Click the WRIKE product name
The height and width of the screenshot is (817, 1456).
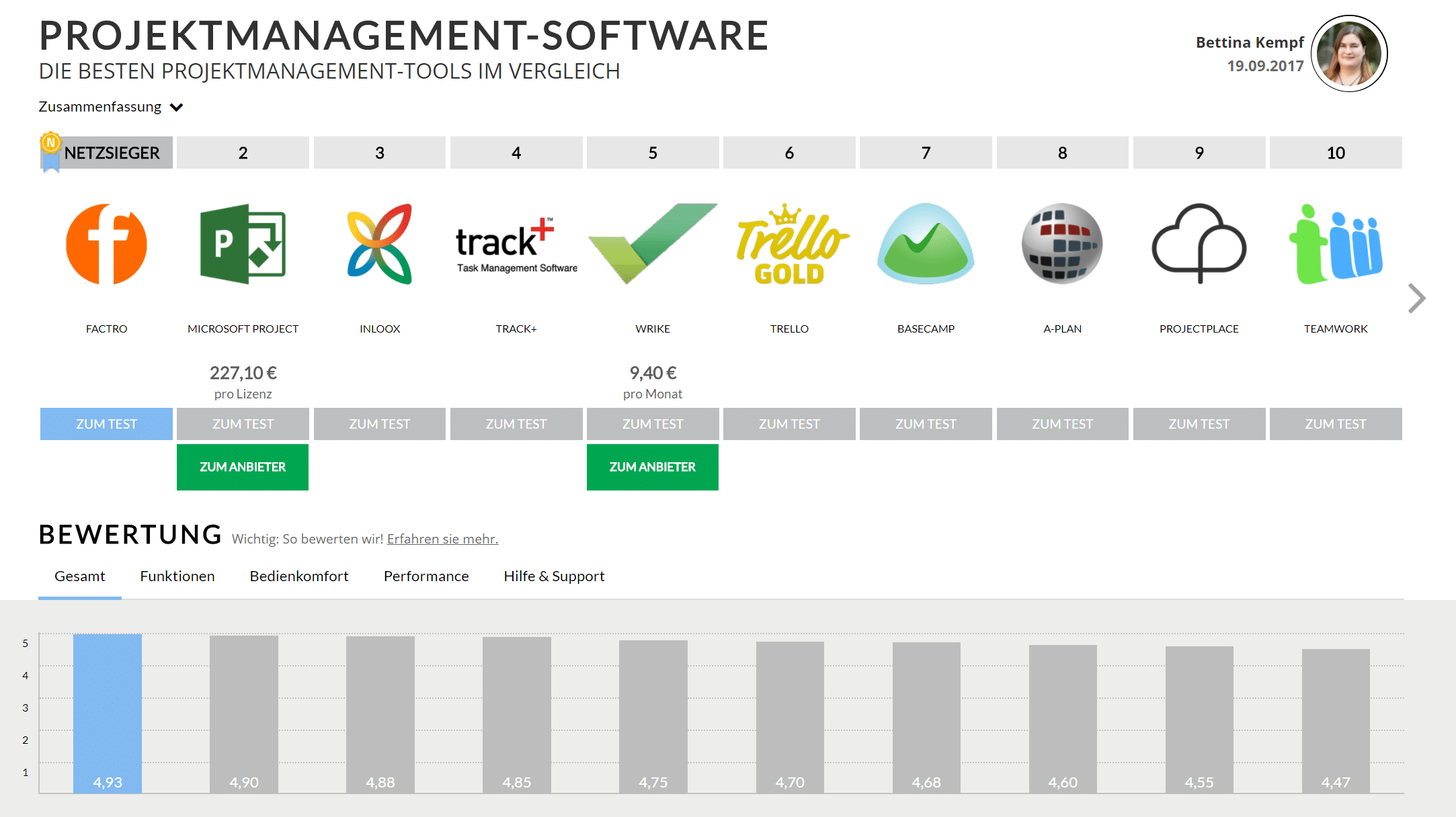click(x=653, y=329)
